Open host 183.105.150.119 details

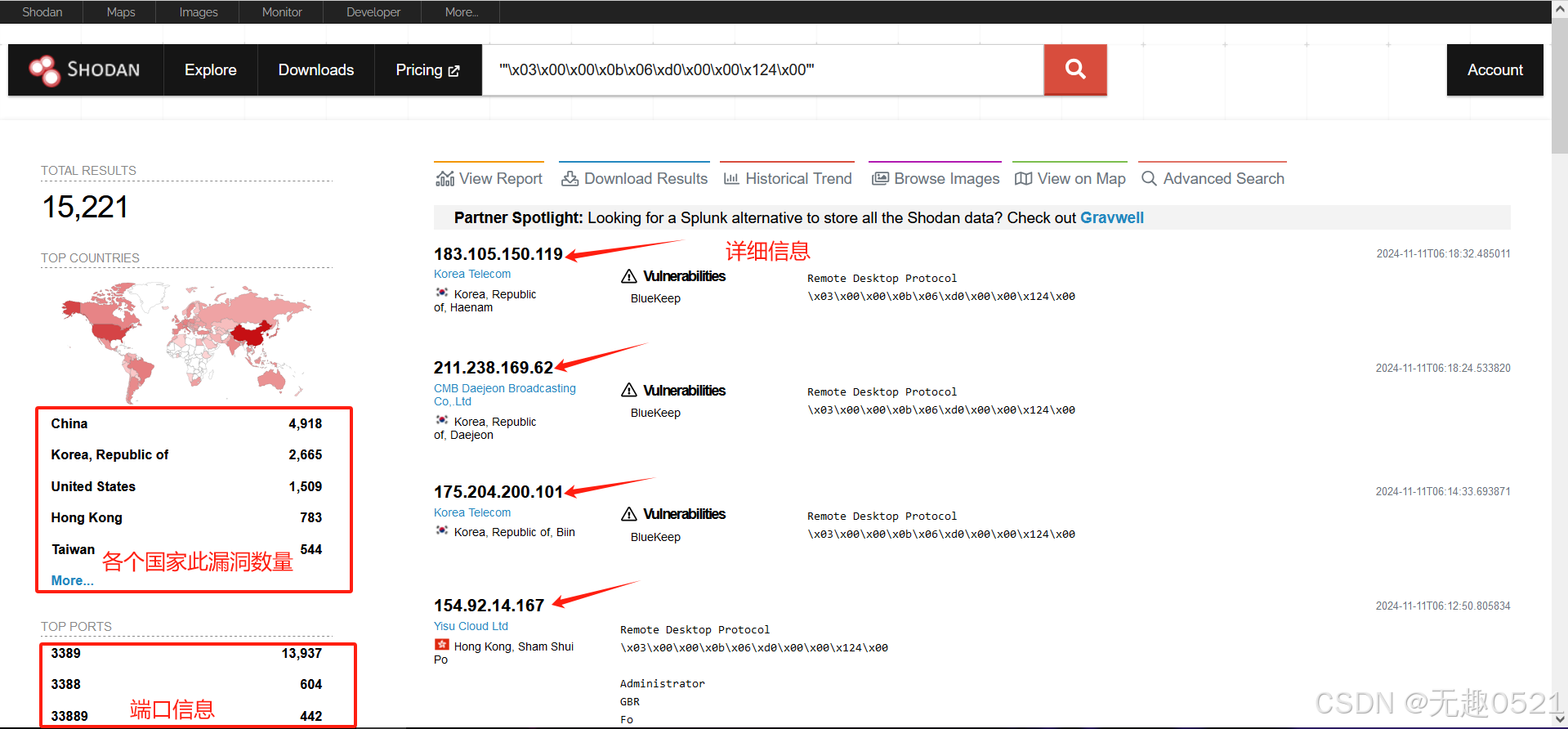[x=498, y=254]
